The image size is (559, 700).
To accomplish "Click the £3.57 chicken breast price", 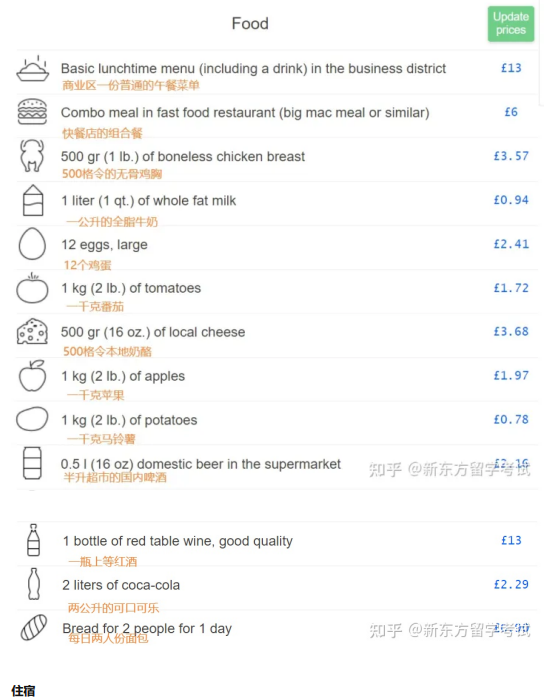I will (511, 156).
